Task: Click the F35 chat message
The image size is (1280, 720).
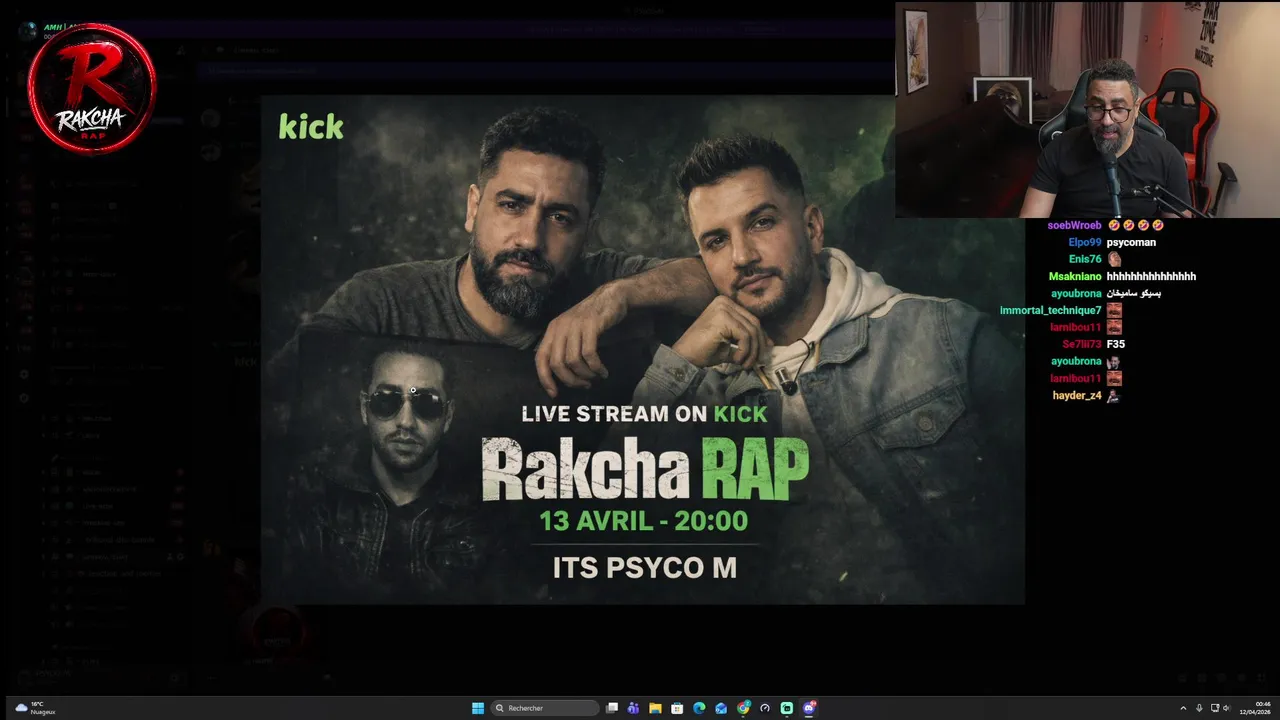Action: [x=1116, y=345]
